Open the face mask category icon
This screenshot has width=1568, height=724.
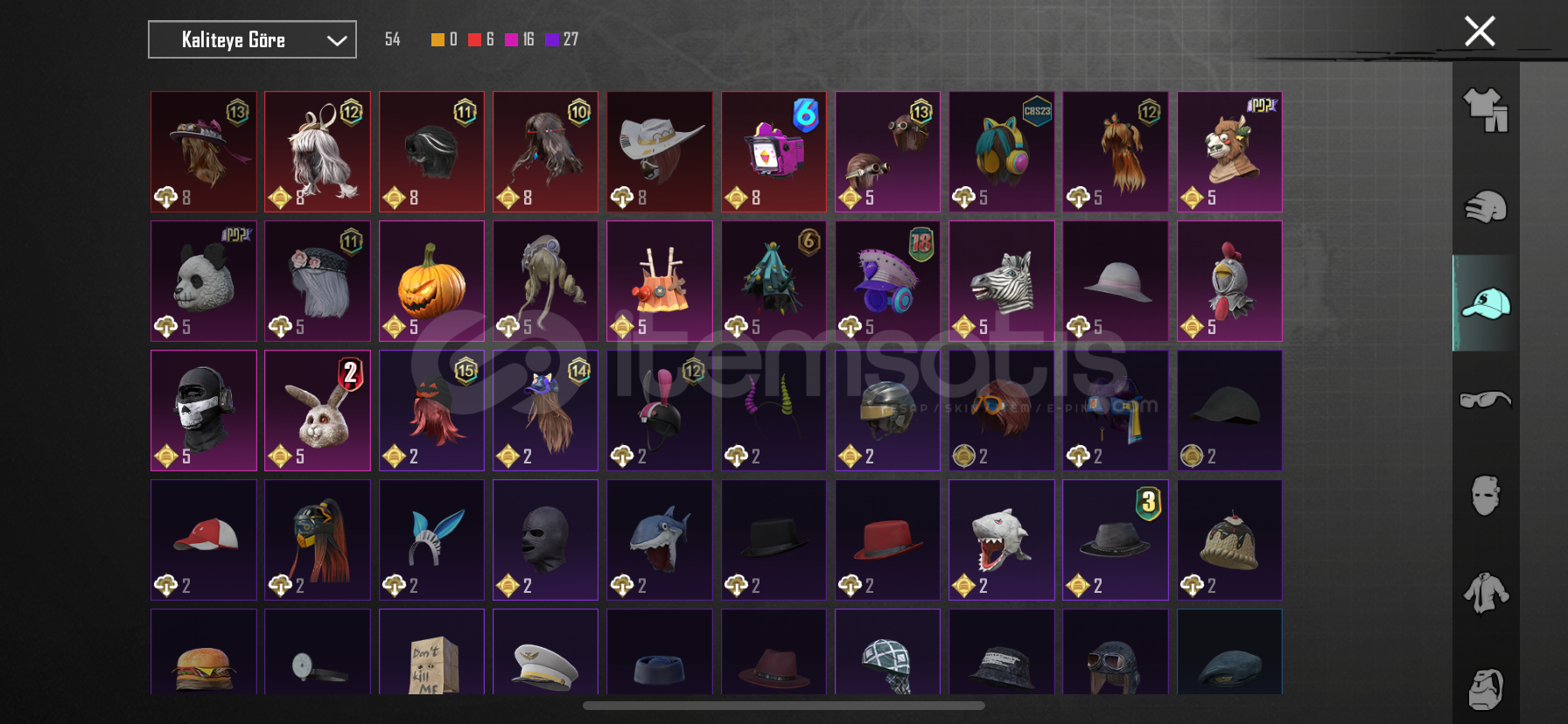(x=1486, y=496)
